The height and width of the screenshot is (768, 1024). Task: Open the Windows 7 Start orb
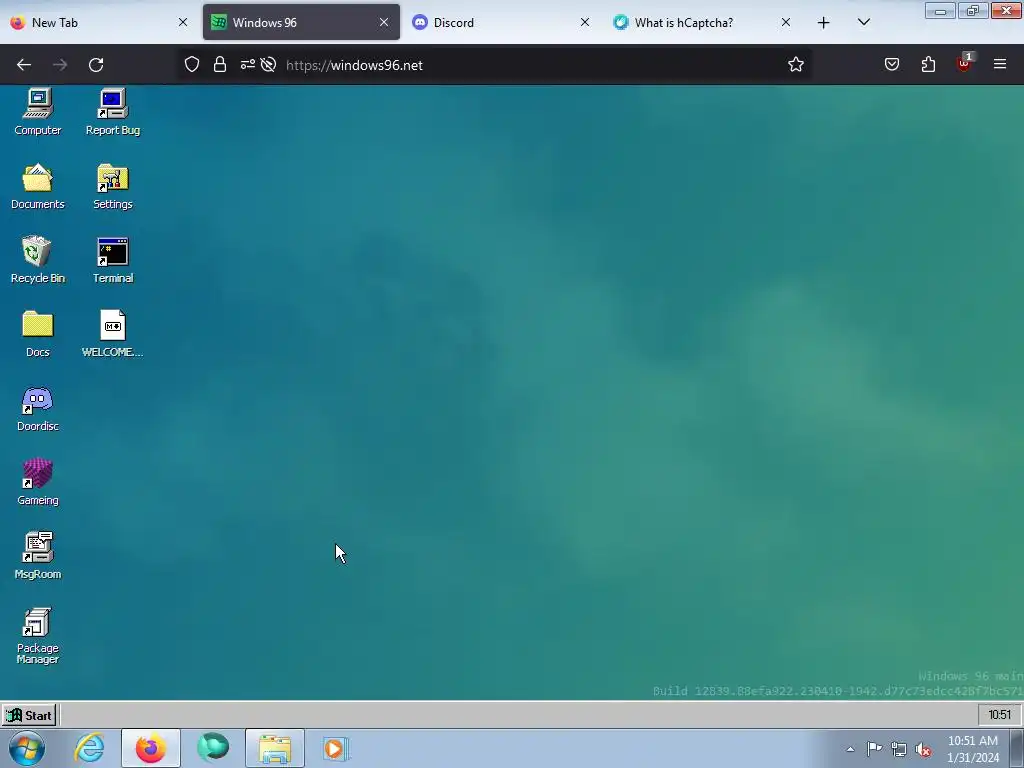point(27,748)
